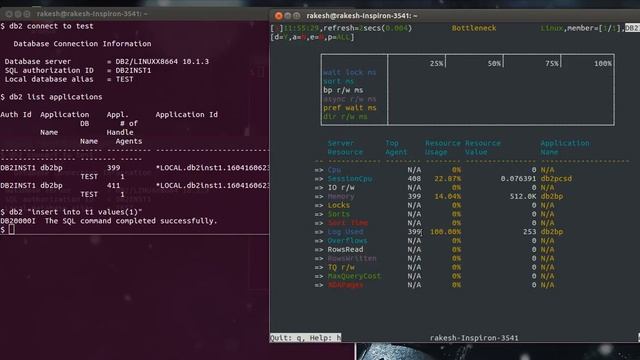
Task: Close the front db2top terminal window
Action: 278,16
